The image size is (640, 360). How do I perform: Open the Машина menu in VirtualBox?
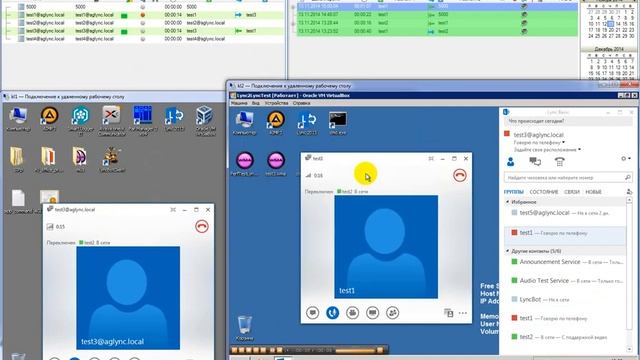239,103
